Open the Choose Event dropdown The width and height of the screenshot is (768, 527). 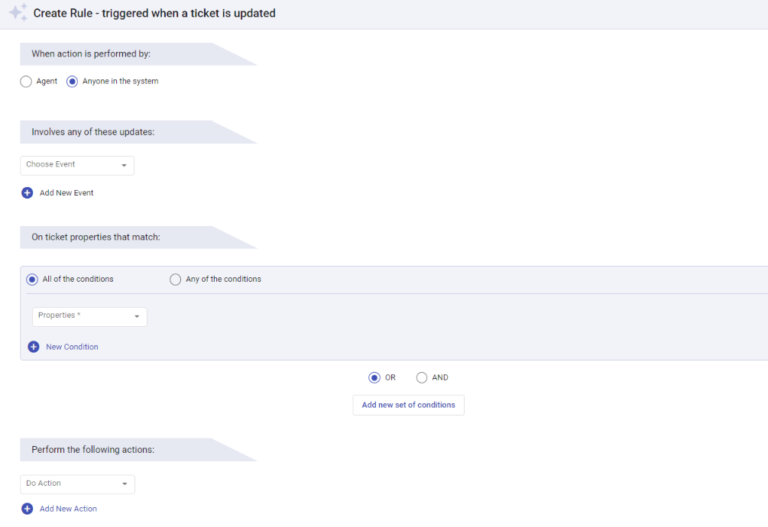(x=77, y=165)
